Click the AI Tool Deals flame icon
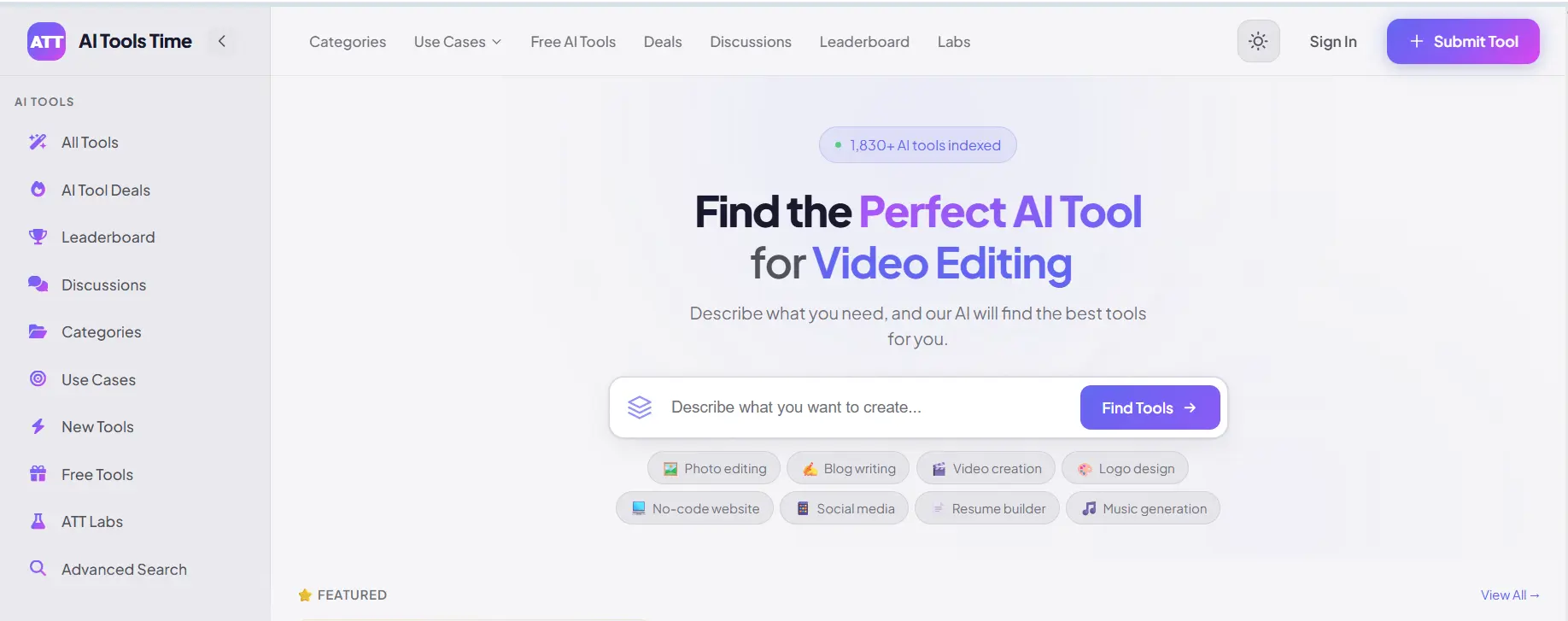Viewport: 1568px width, 621px height. coord(38,190)
